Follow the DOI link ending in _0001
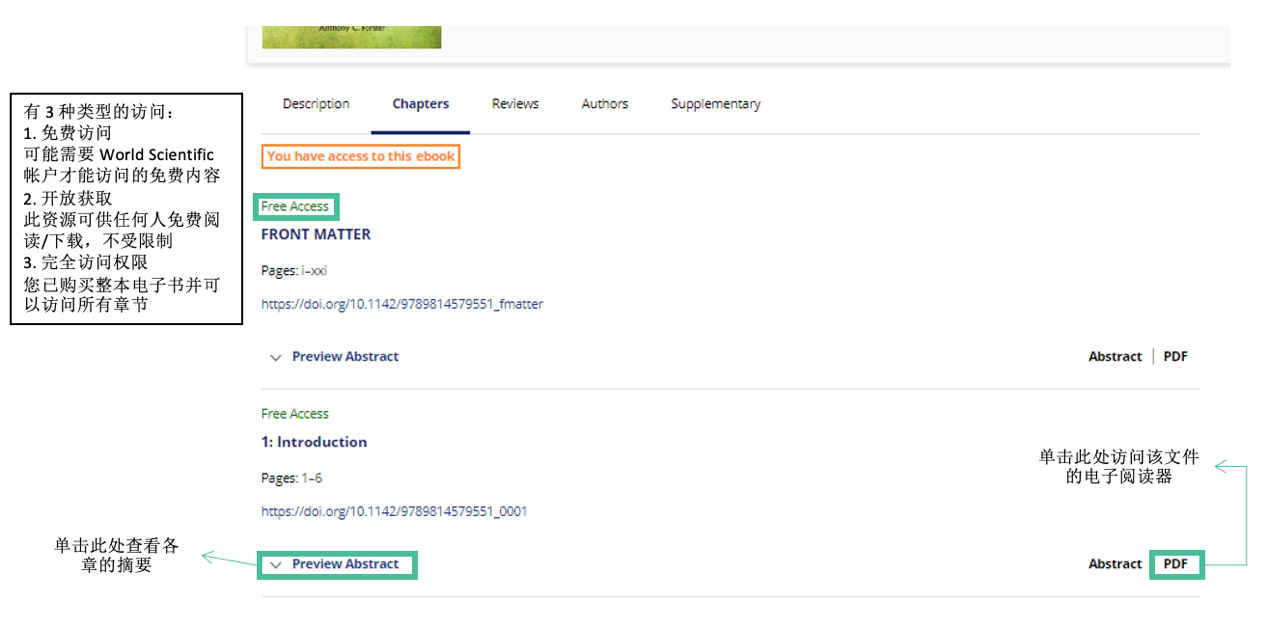The width and height of the screenshot is (1268, 629). (x=394, y=512)
